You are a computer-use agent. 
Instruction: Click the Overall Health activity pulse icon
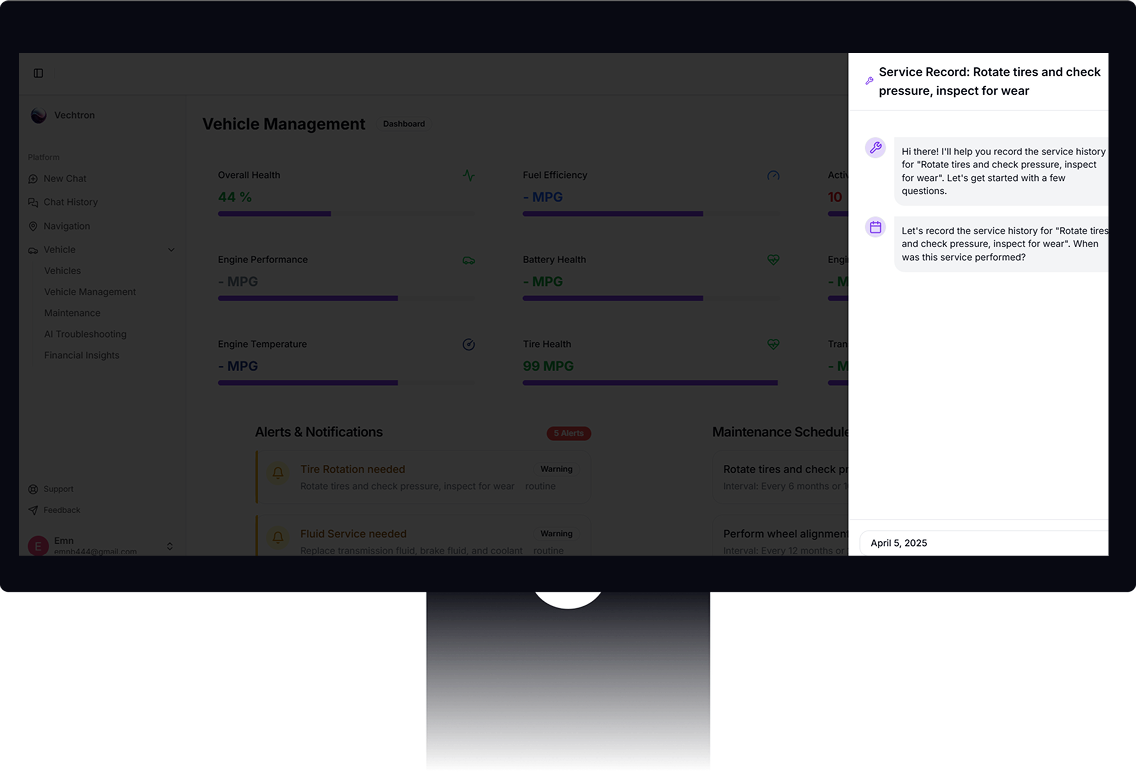tap(468, 175)
